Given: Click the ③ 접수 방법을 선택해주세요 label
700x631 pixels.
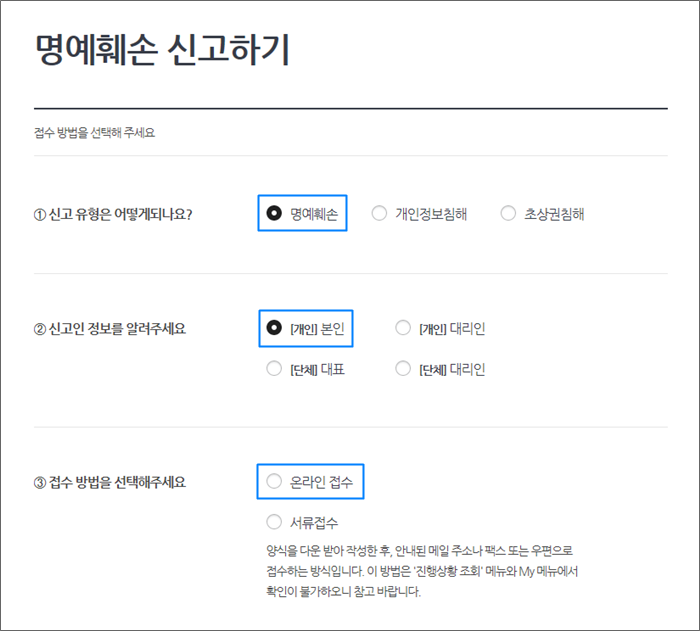Looking at the screenshot, I should pos(110,482).
